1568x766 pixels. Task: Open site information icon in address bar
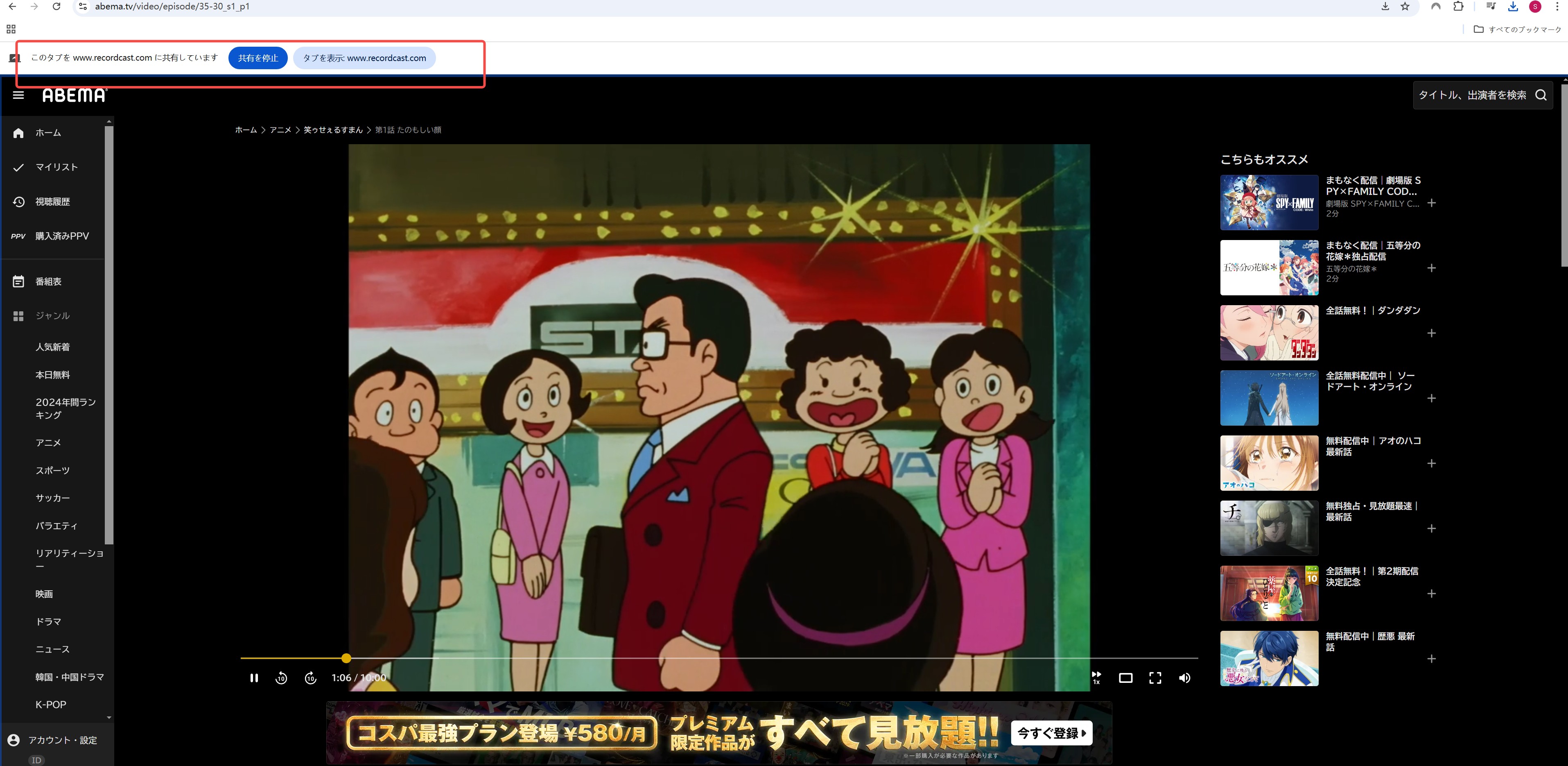pyautogui.click(x=84, y=7)
